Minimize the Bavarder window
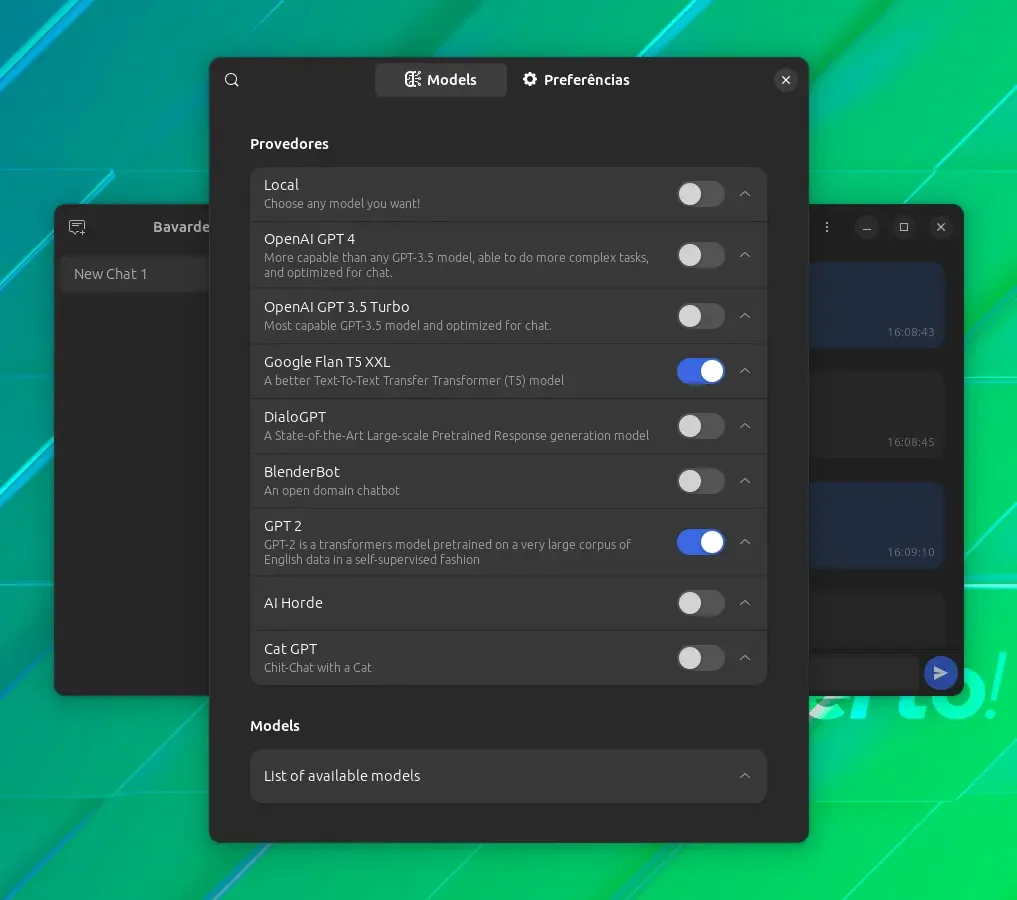The image size is (1017, 900). click(867, 227)
